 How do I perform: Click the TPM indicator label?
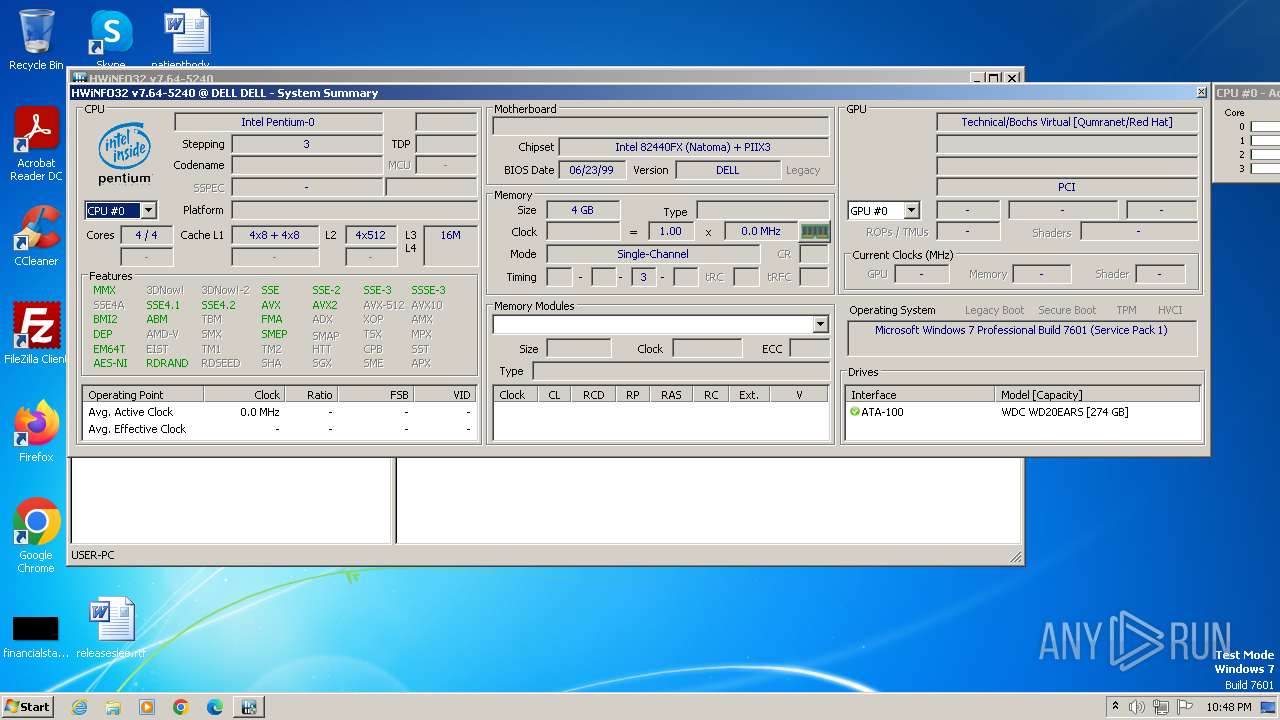click(1126, 310)
